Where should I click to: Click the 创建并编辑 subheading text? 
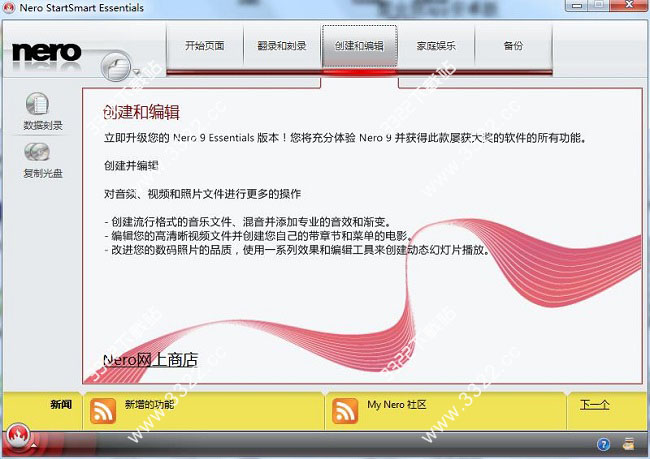point(131,165)
